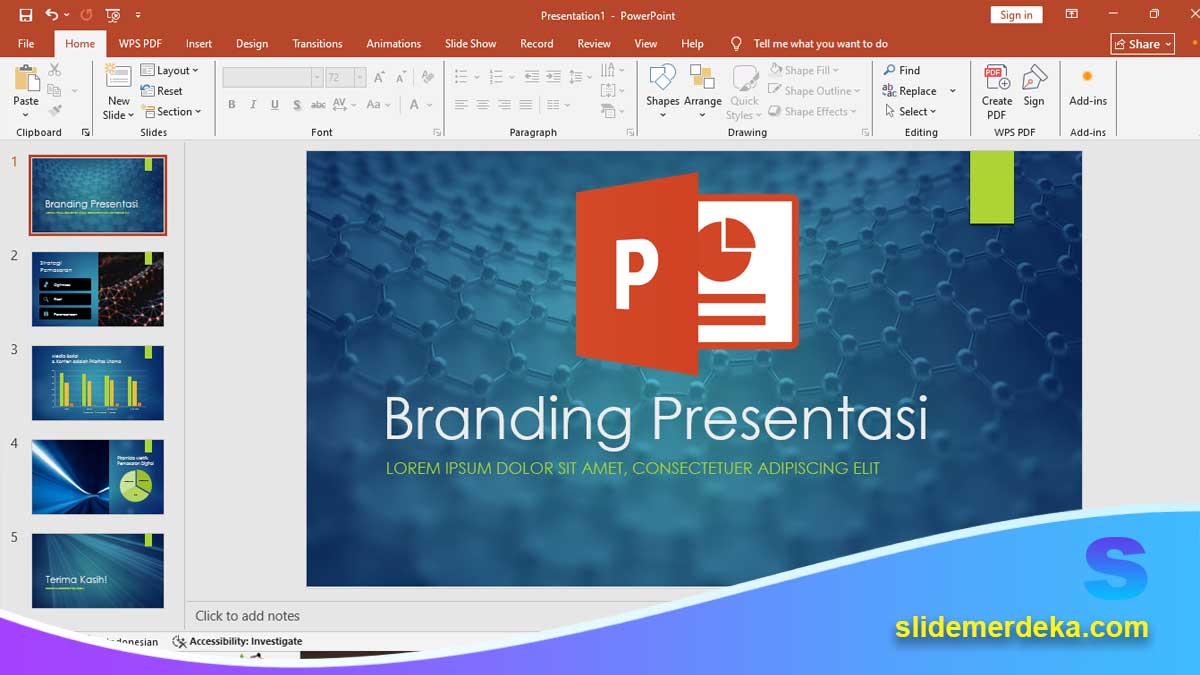Clear all formatting
Viewport: 1200px width, 675px height.
coord(427,77)
